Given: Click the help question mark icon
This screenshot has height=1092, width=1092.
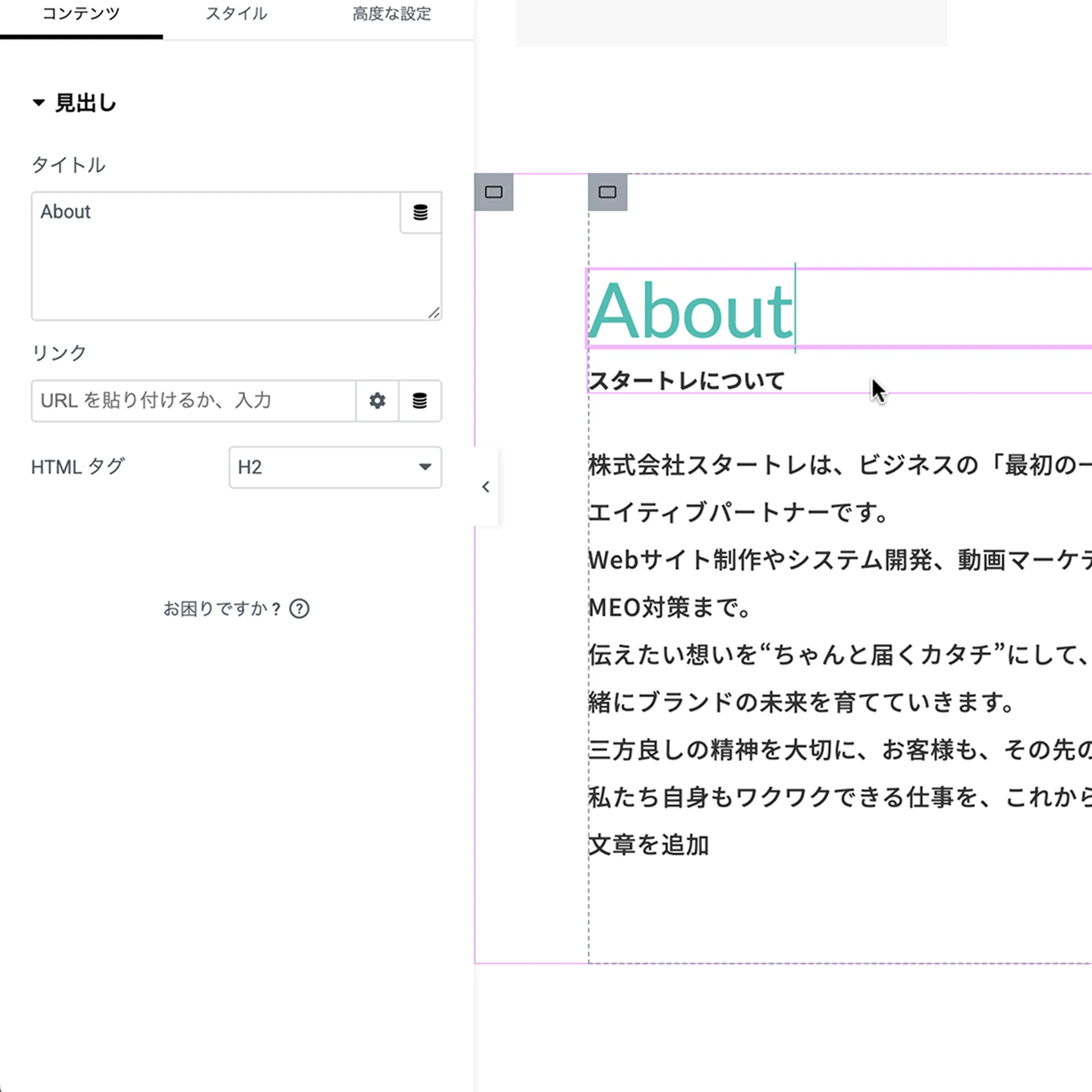Looking at the screenshot, I should click(300, 609).
